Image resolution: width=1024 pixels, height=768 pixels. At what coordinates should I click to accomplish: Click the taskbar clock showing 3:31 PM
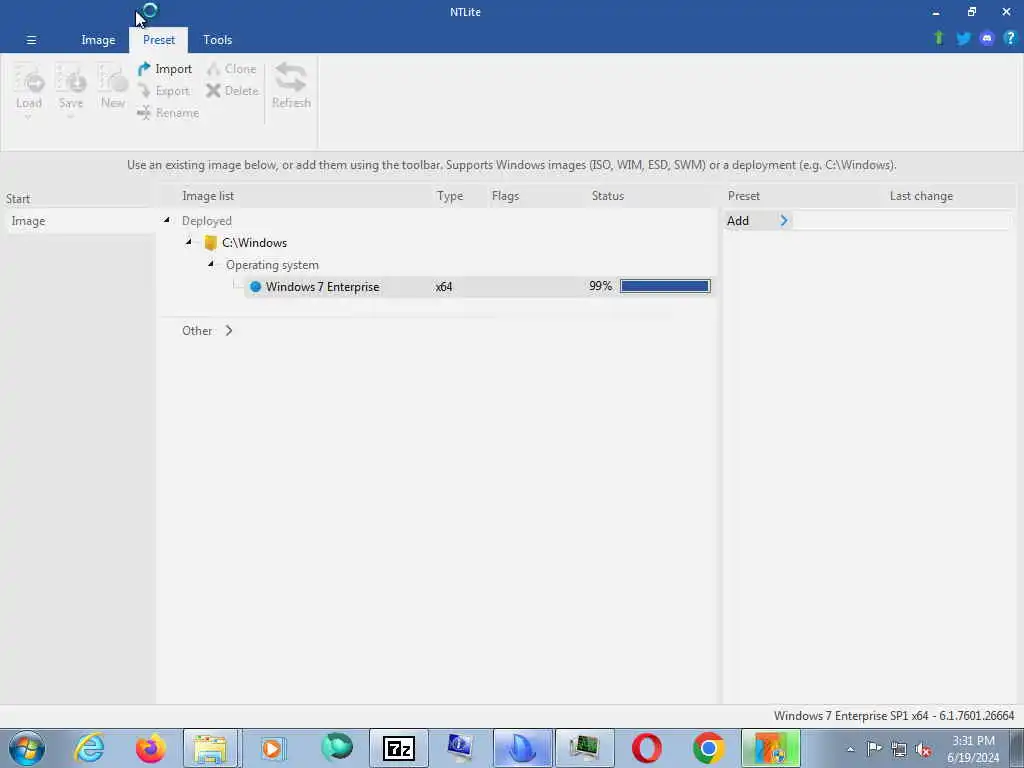973,748
